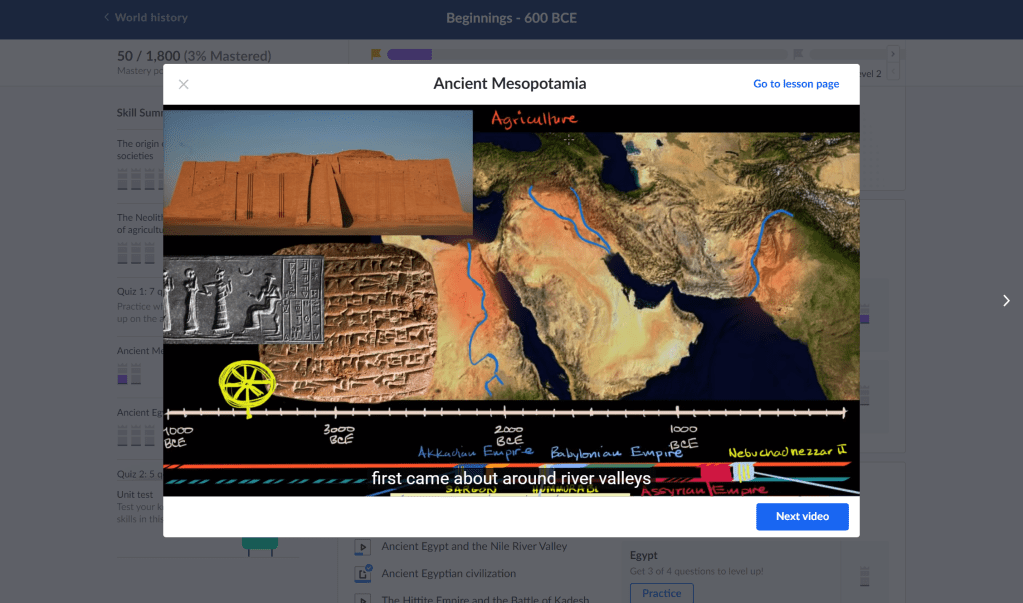
Task: Close the Ancient Mesopotamia video modal
Action: pyautogui.click(x=183, y=84)
